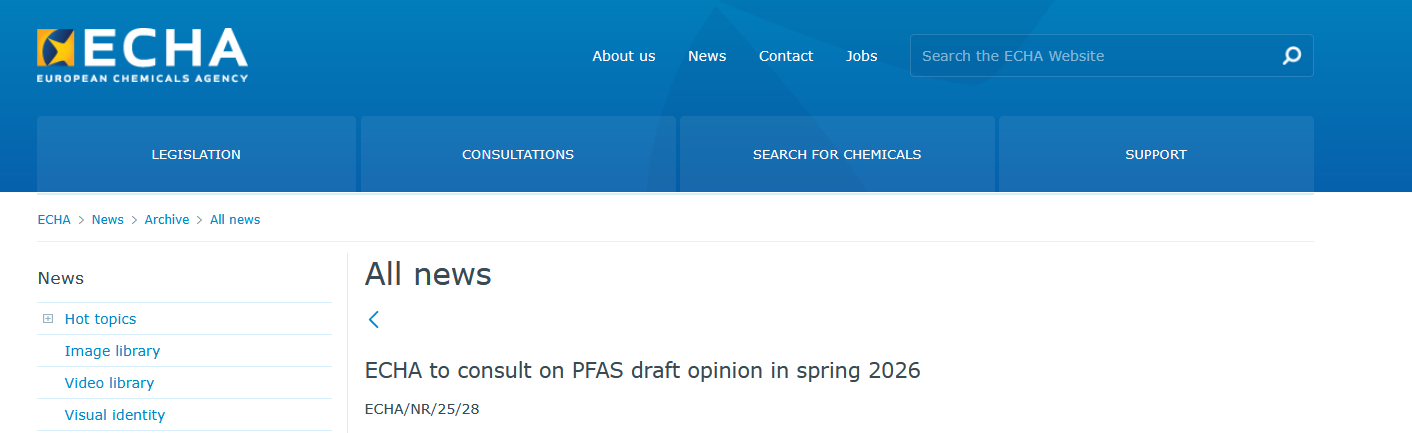Go back using the left chevron arrow
The width and height of the screenshot is (1412, 433).
pos(374,319)
